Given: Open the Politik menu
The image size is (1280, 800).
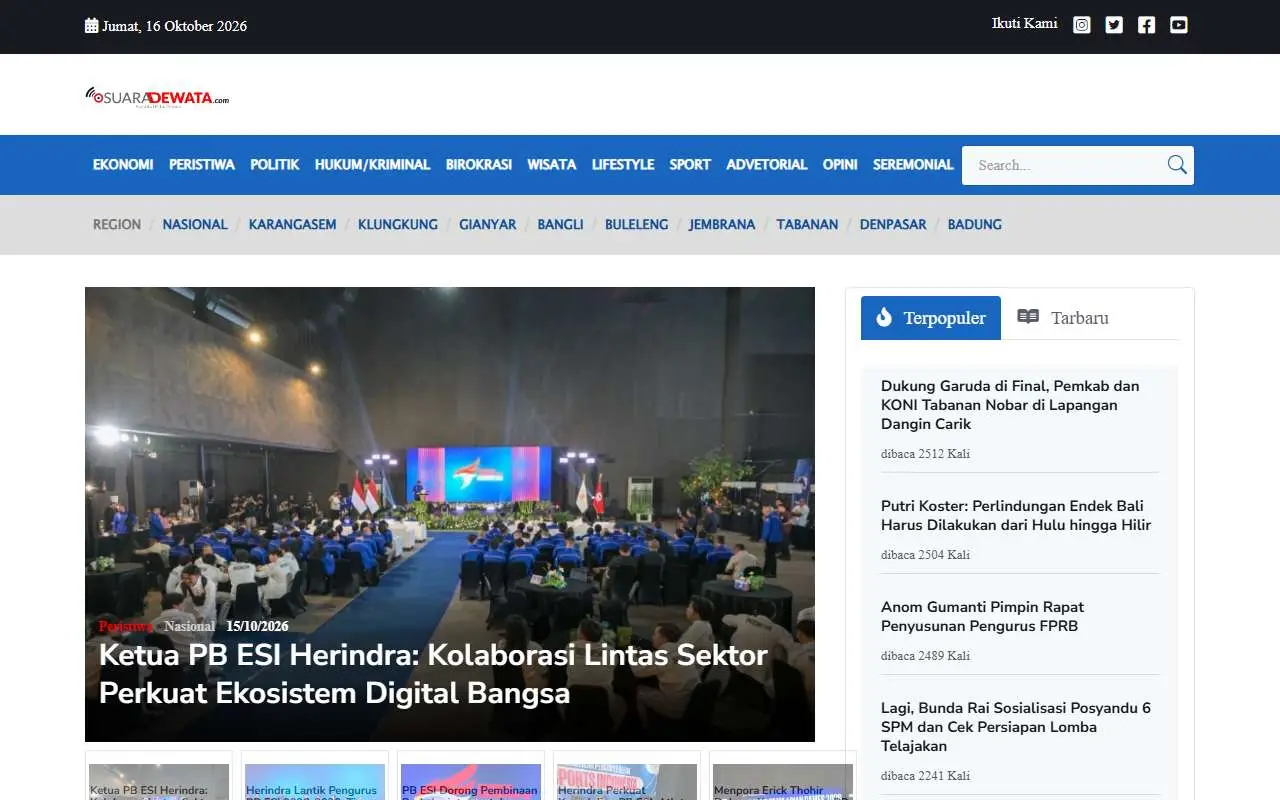Looking at the screenshot, I should (x=275, y=165).
